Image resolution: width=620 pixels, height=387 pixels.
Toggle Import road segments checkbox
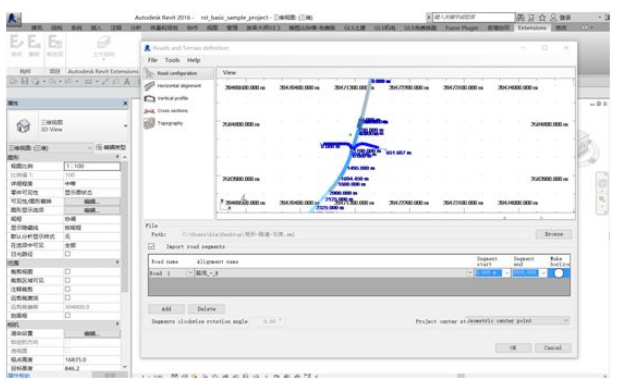[x=151, y=247]
